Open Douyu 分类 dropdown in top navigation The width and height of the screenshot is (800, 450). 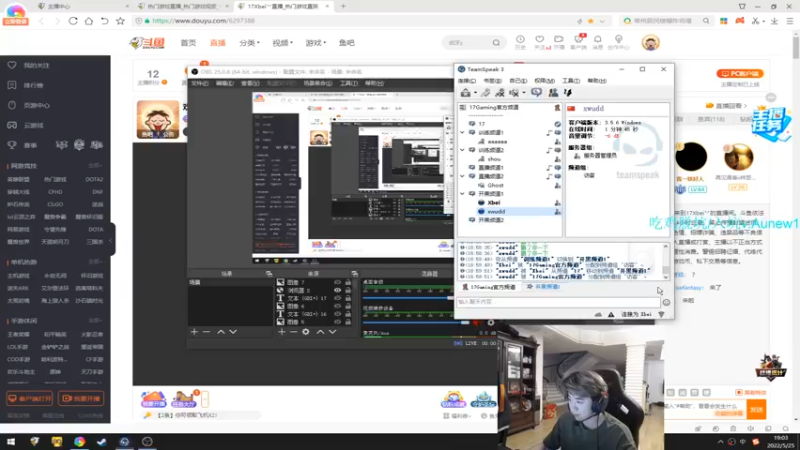[x=249, y=43]
